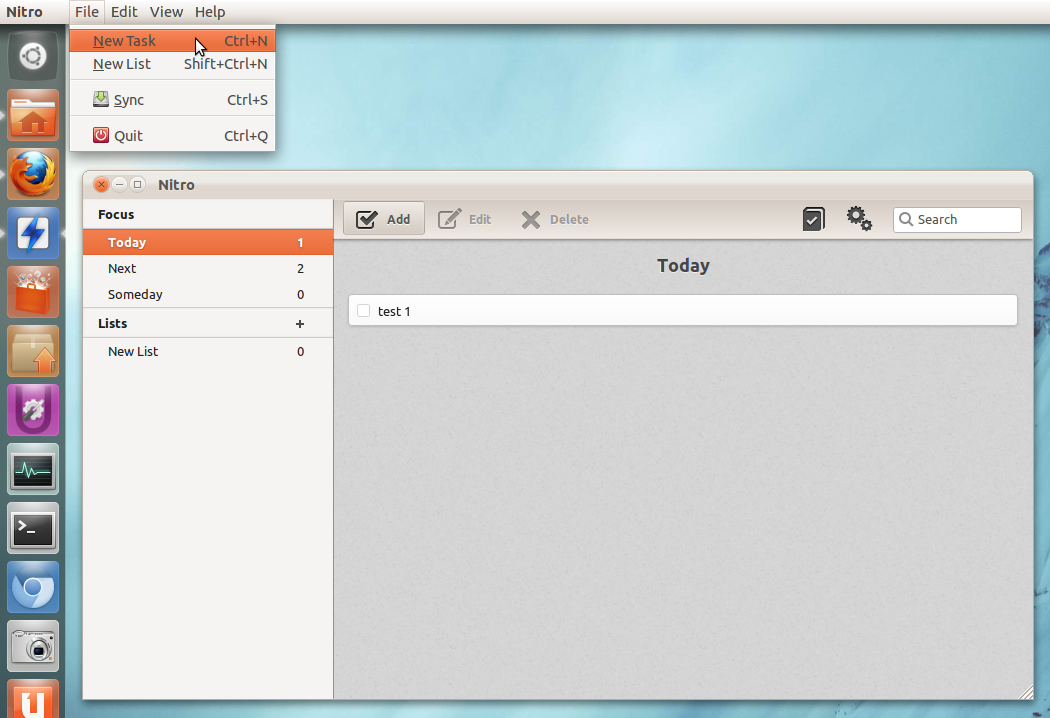Click the Today heading above tasks
Image resolution: width=1050 pixels, height=718 pixels.
[x=683, y=266]
